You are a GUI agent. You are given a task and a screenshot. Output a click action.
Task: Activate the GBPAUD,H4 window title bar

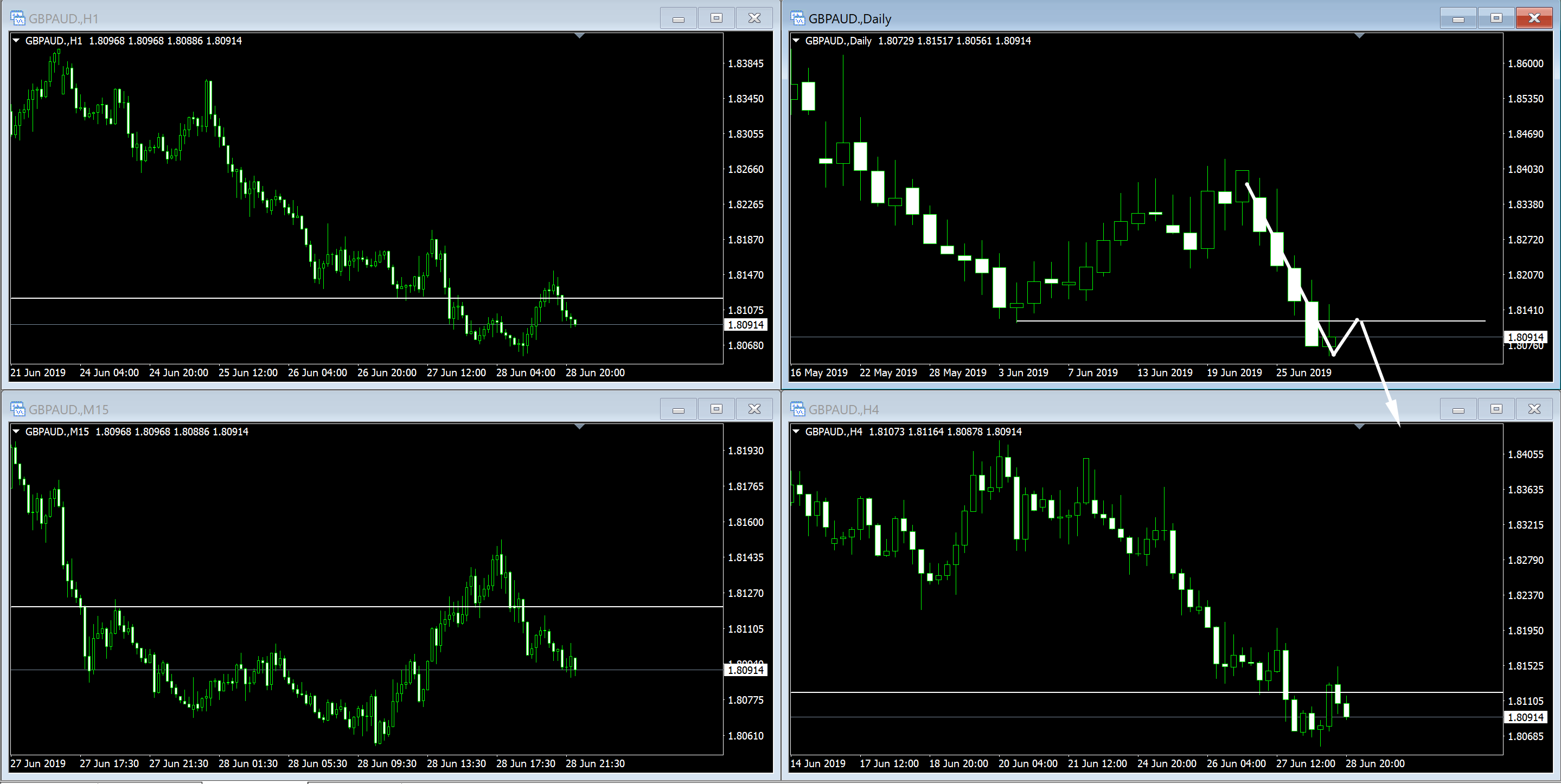(x=1091, y=409)
